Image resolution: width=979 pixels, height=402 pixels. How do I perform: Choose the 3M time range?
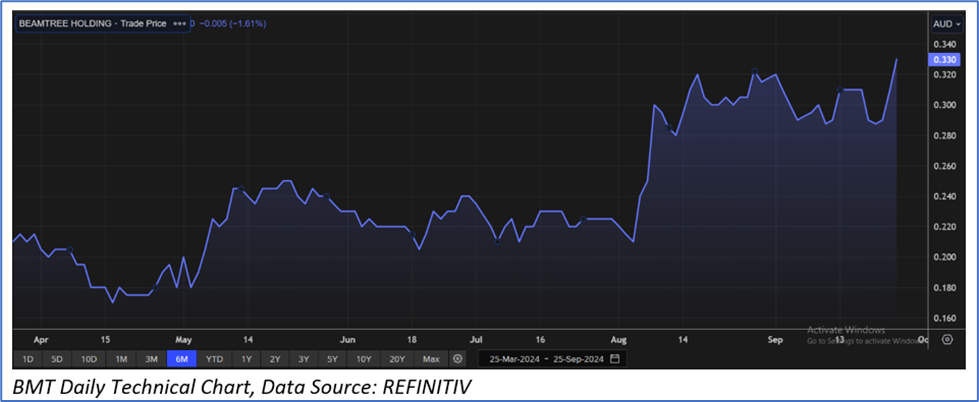click(151, 358)
